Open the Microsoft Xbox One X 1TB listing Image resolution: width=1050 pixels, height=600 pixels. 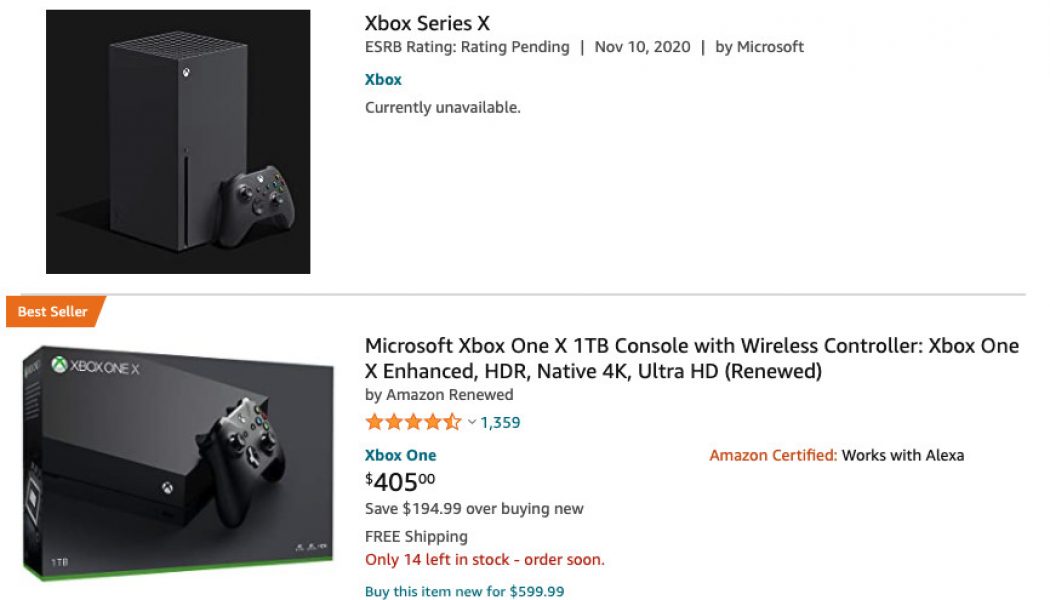point(692,357)
